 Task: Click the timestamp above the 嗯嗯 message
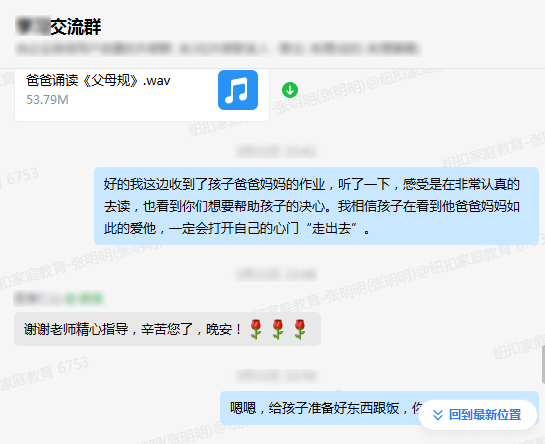[277, 376]
